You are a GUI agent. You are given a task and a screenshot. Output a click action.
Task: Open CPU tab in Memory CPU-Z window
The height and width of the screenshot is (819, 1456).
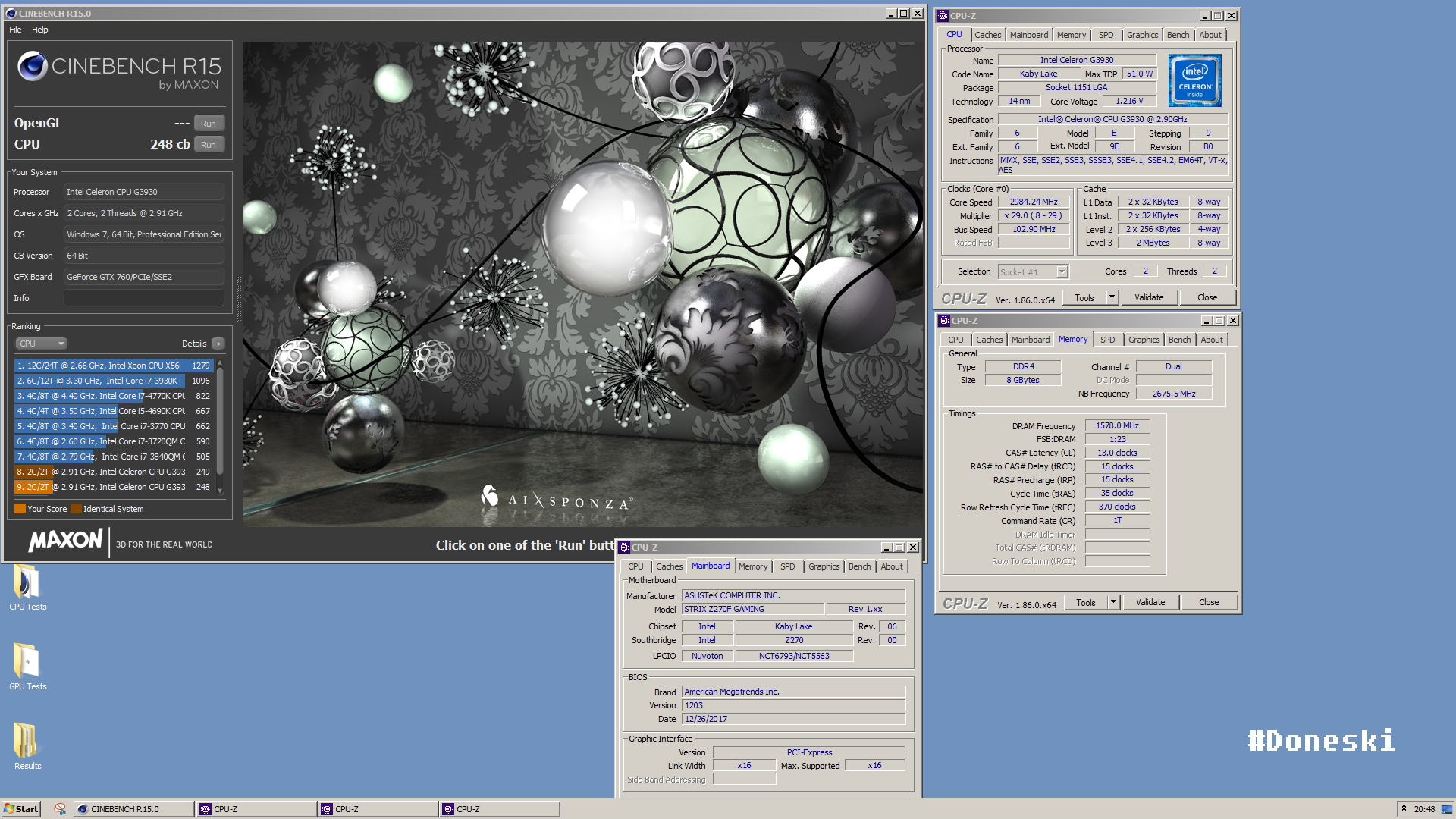click(955, 340)
